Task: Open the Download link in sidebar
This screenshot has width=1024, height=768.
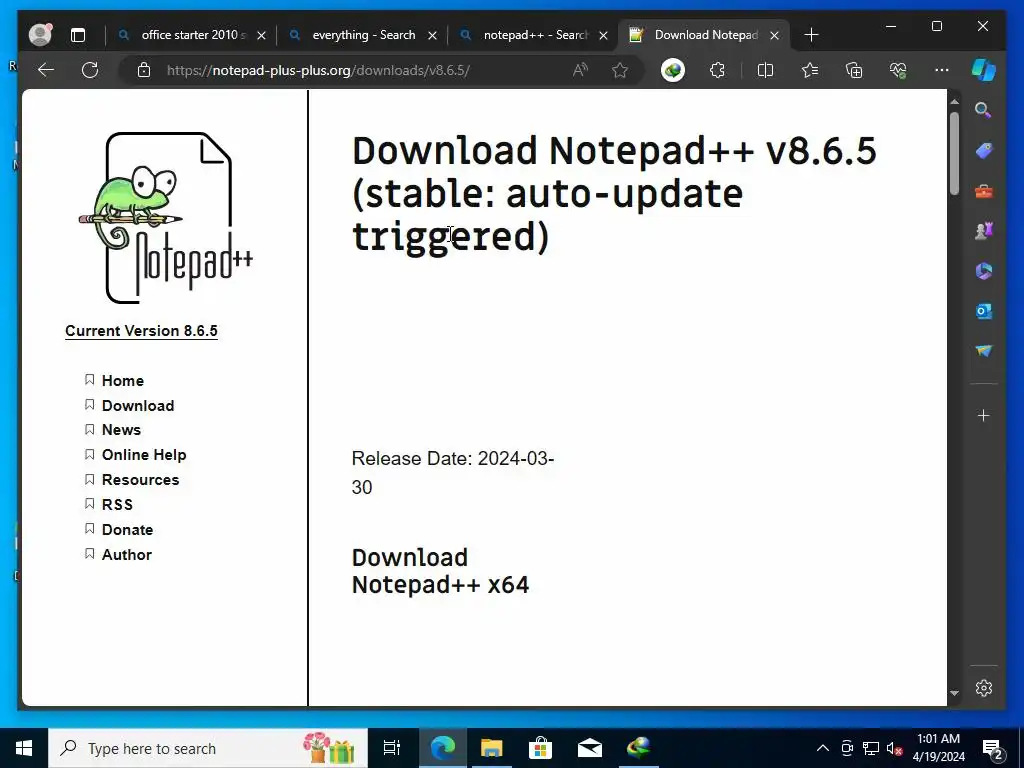Action: coord(138,406)
